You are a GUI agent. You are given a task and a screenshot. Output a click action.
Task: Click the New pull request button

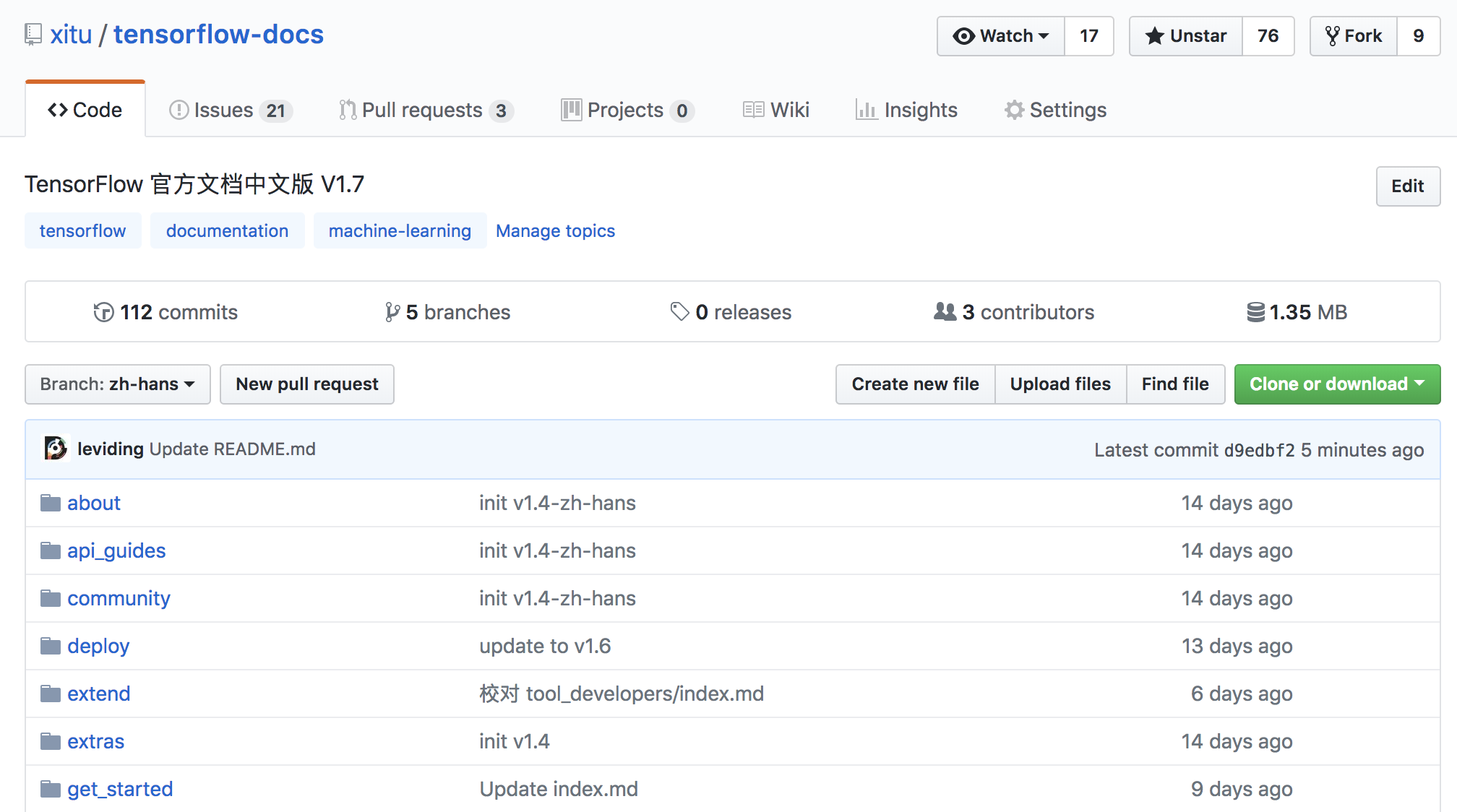point(307,384)
